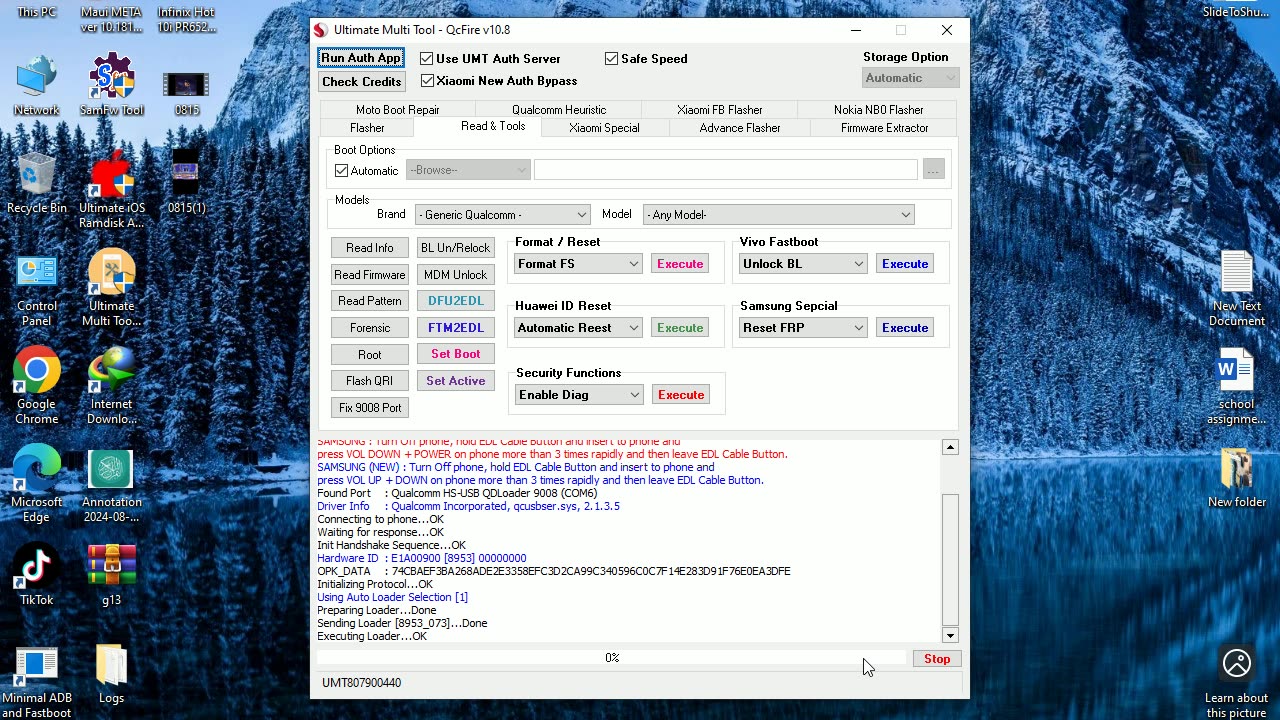Click Run Auth App button
This screenshot has width=1280, height=720.
click(361, 58)
